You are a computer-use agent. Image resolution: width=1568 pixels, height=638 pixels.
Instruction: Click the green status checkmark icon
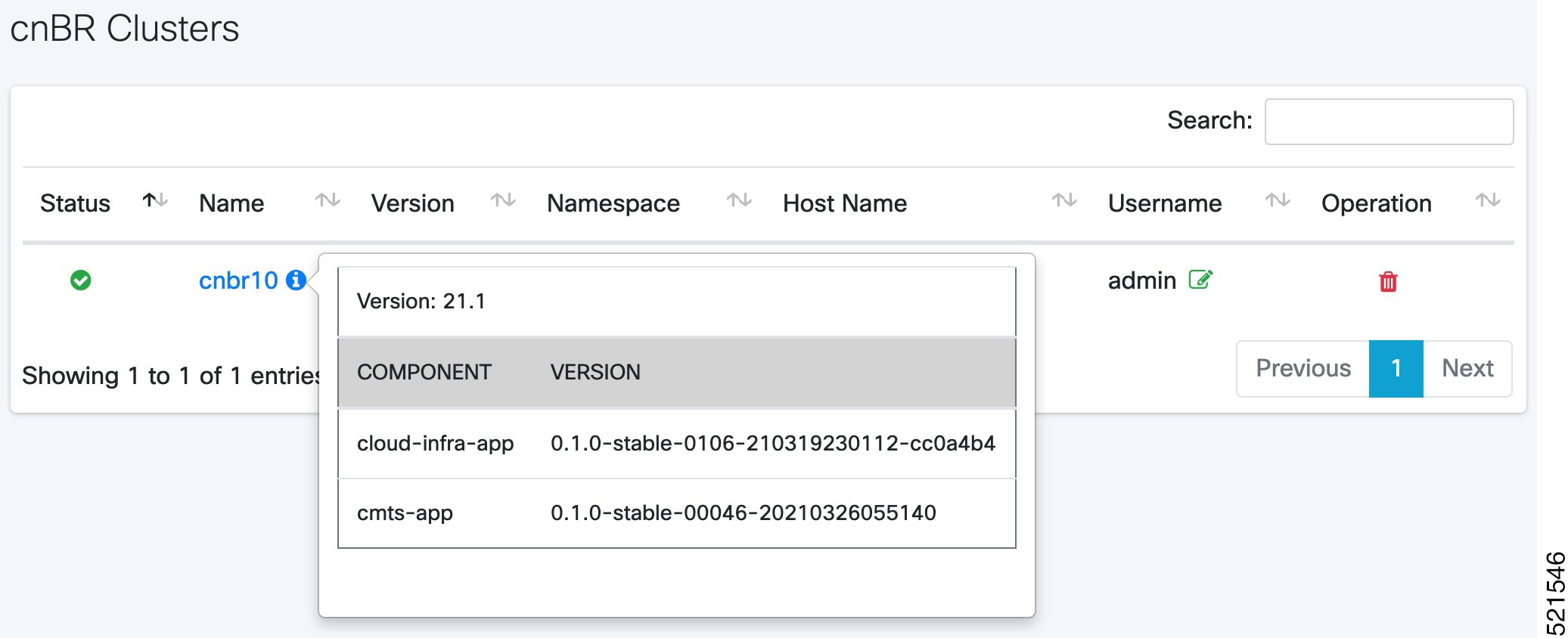pos(80,280)
